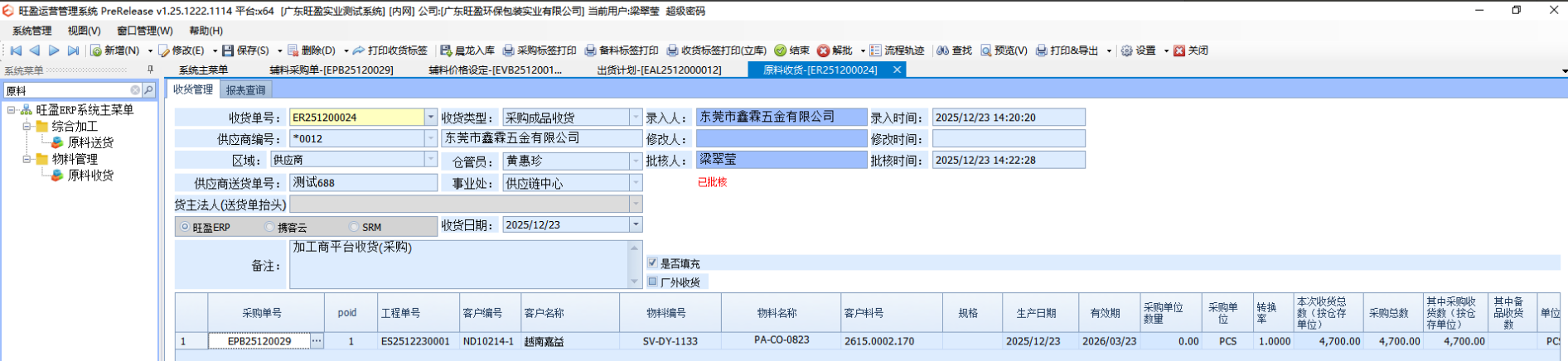
Task: Switch to 出货计划-[EAL2512000012] tab
Action: tap(659, 70)
